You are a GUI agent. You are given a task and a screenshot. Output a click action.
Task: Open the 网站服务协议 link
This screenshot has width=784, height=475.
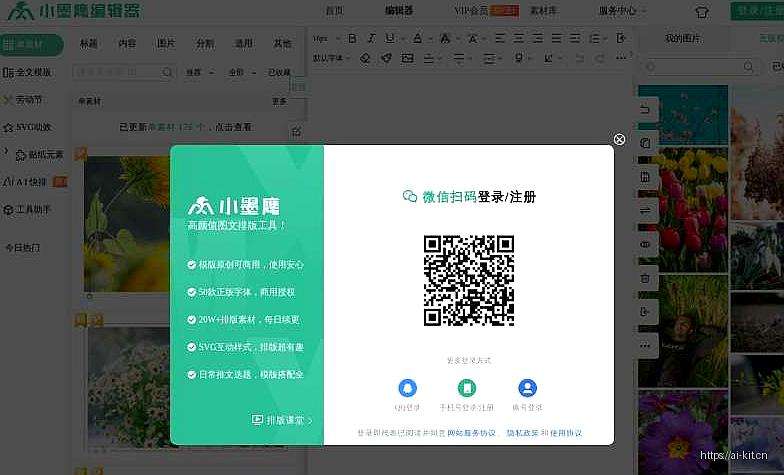(x=471, y=433)
